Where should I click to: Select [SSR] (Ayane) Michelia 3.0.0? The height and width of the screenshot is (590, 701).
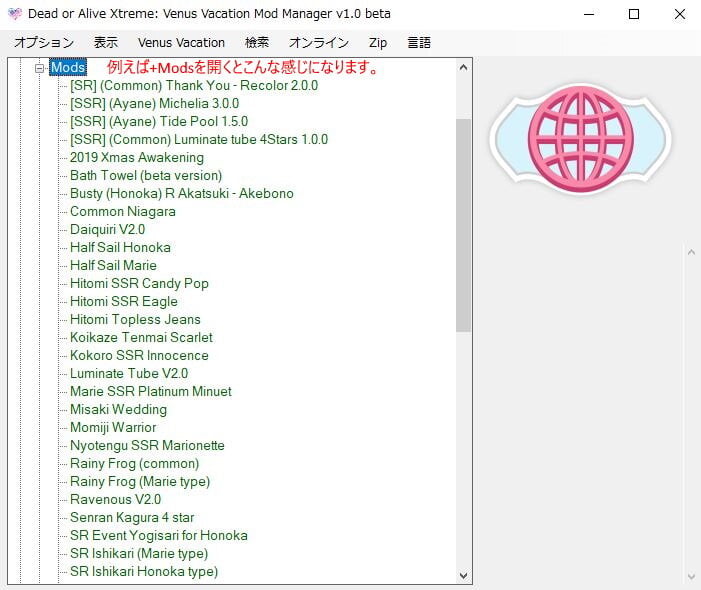coord(155,103)
